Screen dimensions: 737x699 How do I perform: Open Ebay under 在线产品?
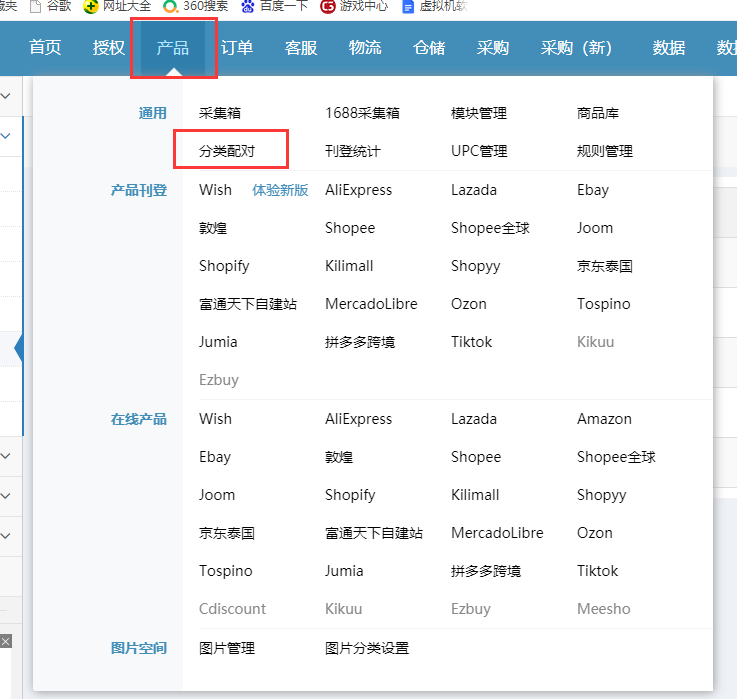pyautogui.click(x=215, y=457)
